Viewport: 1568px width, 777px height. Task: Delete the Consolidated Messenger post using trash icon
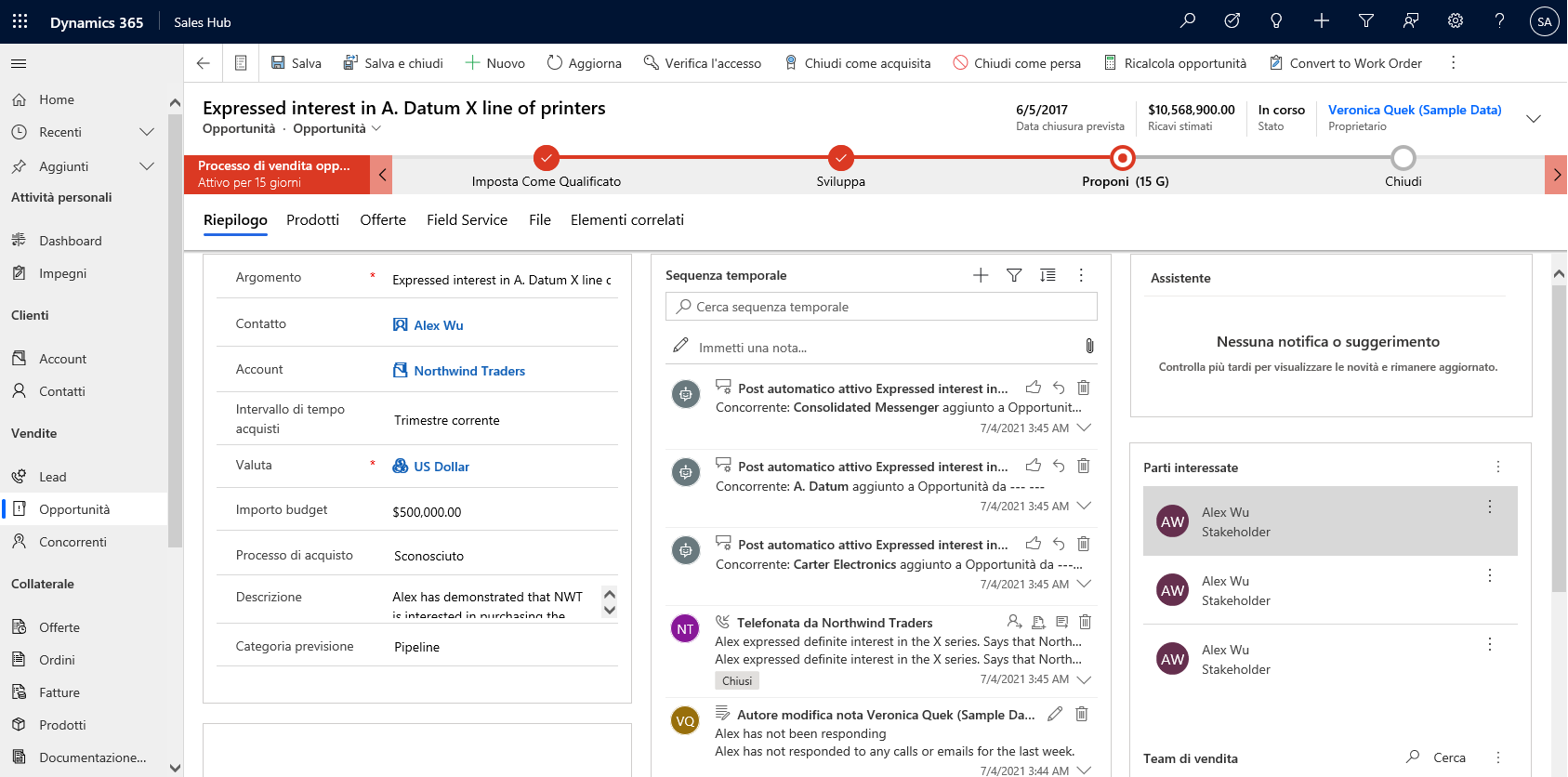1083,388
